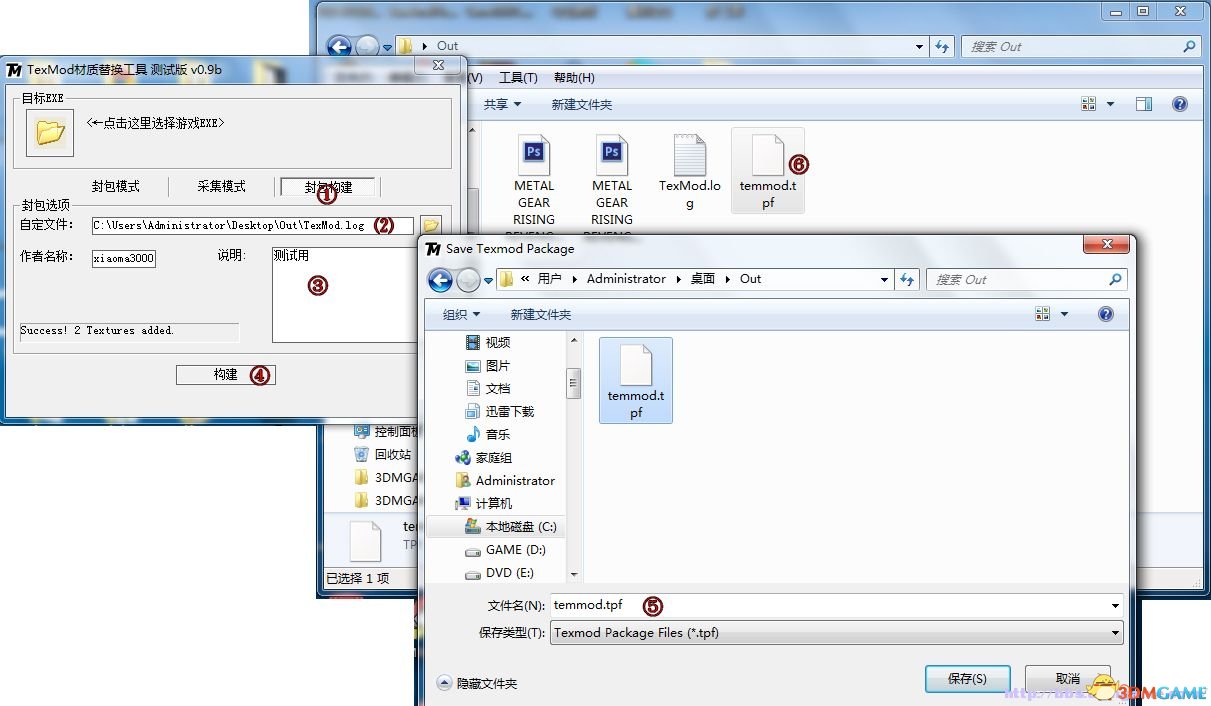Open help in the Save dialog
The width and height of the screenshot is (1211, 706).
(1106, 314)
